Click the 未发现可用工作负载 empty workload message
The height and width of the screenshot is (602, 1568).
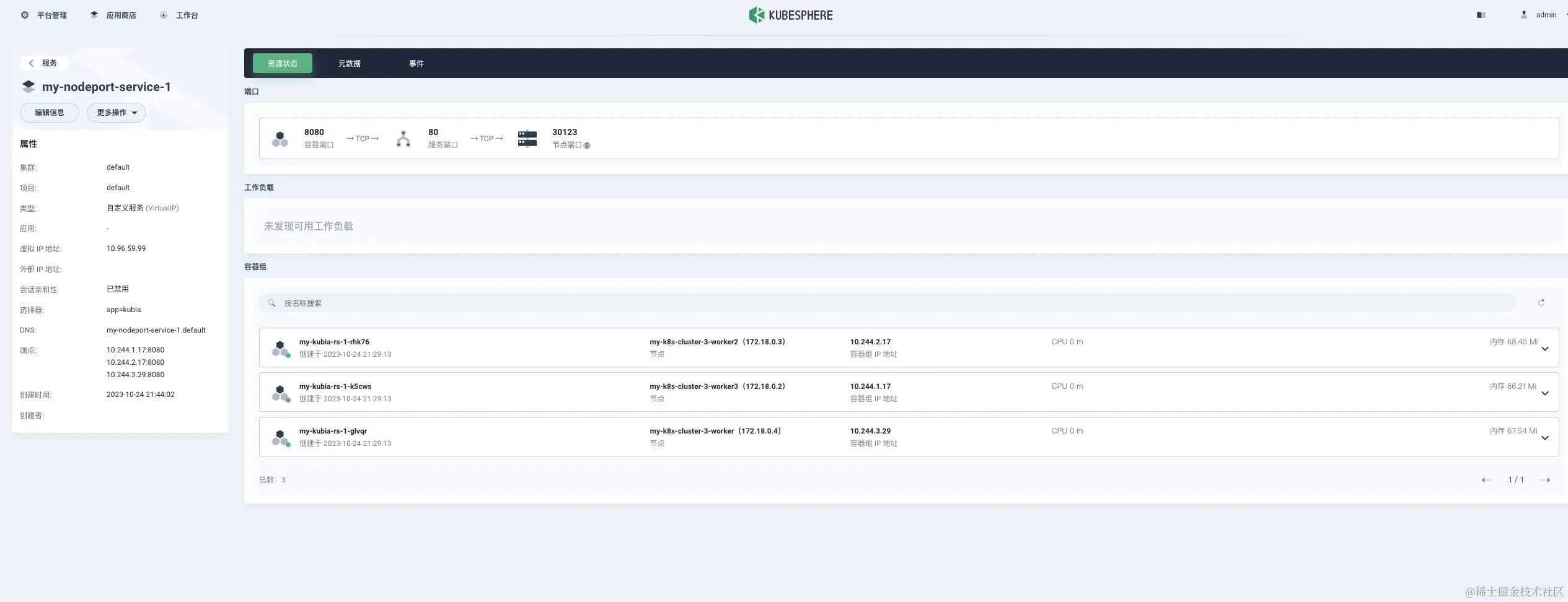(x=309, y=226)
